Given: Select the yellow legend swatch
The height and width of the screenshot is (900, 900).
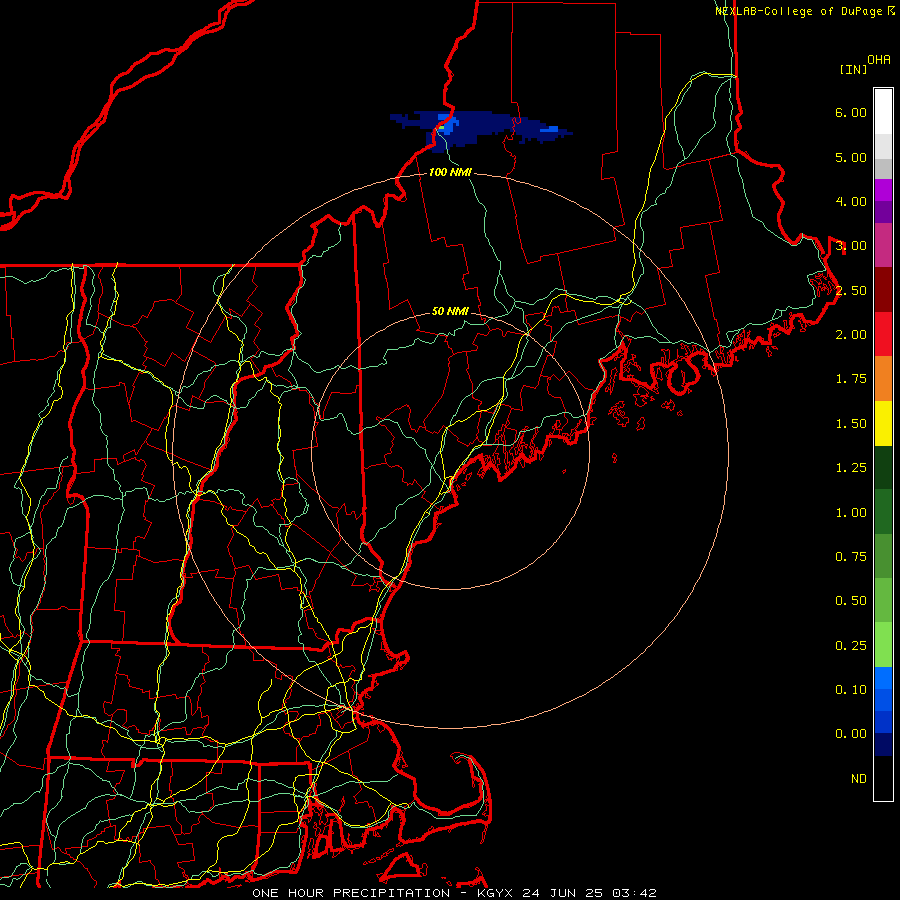Looking at the screenshot, I should [883, 423].
